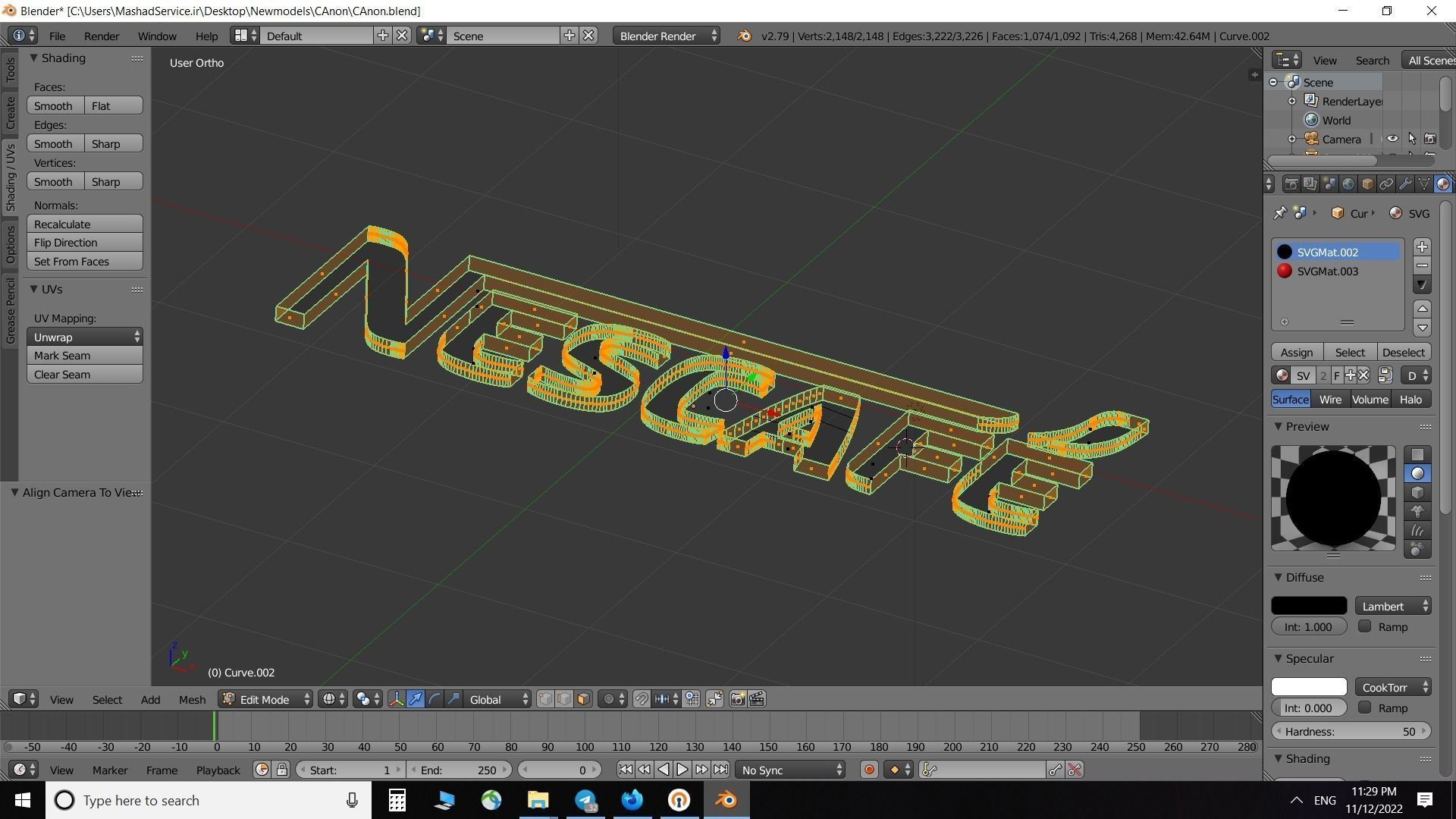Collapse the Shading panel in toolshelf
Viewport: 1456px width, 819px height.
(x=34, y=58)
